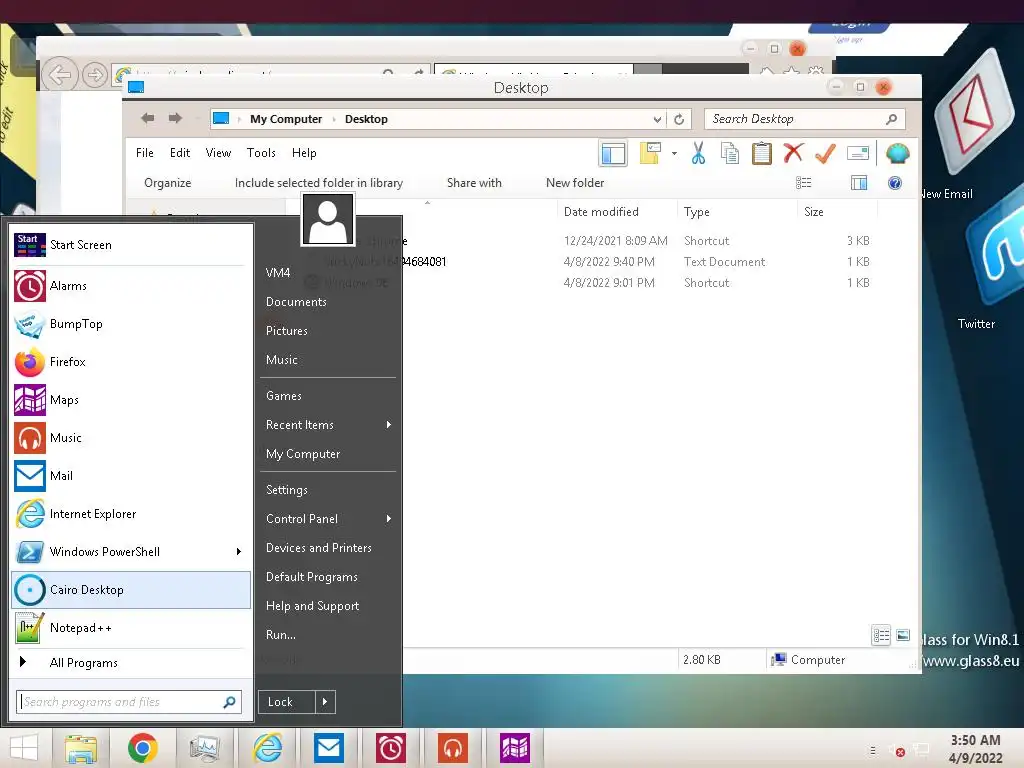Go back in Desktop explorer window
This screenshot has width=1024, height=768.
click(x=148, y=118)
